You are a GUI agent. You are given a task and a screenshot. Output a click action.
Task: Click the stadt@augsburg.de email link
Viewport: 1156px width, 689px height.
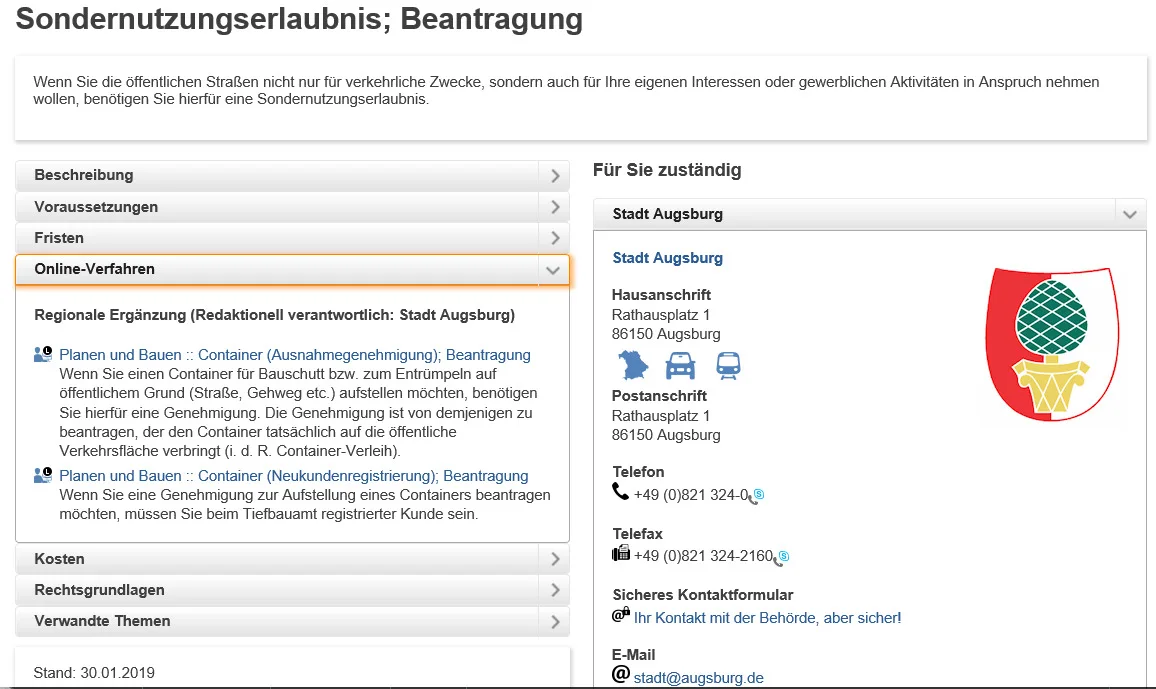698,677
